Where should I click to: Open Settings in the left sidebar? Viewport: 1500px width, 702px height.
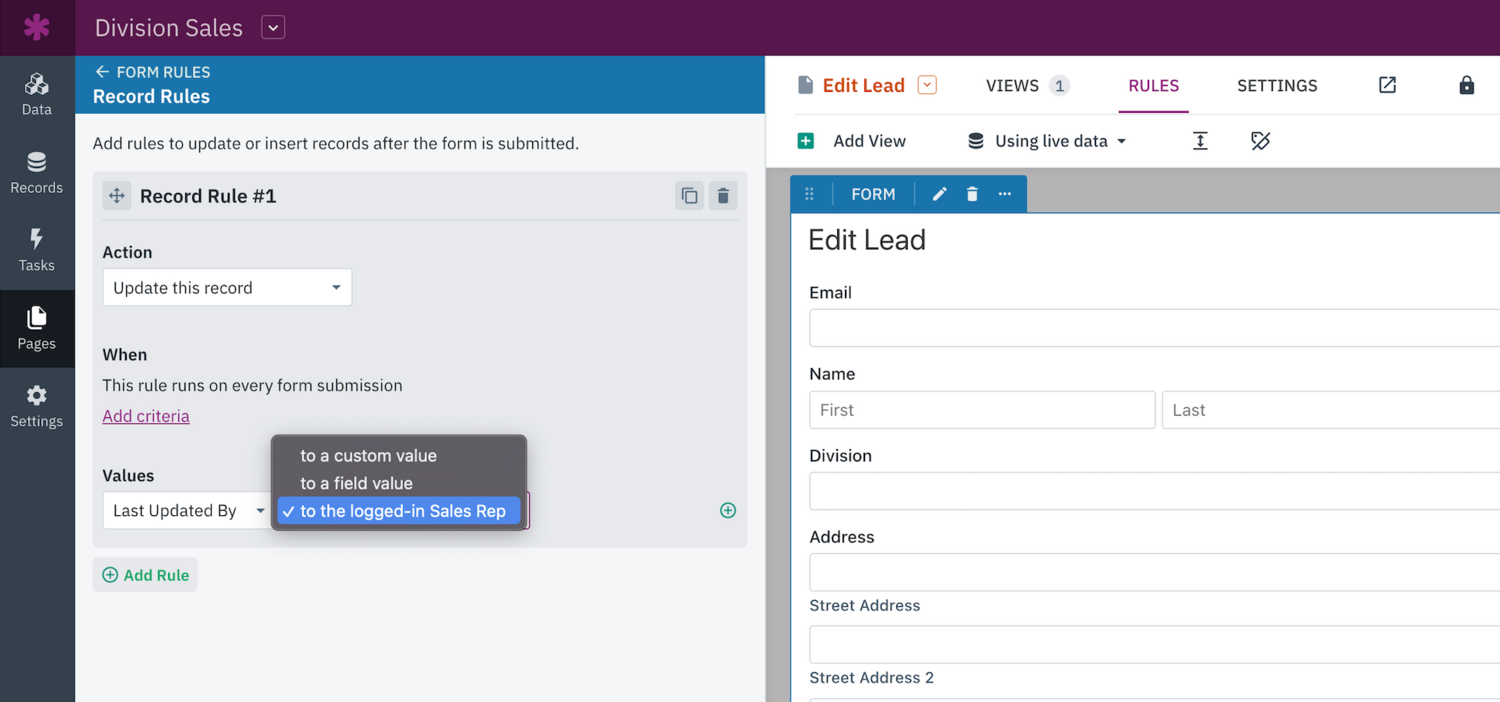pos(37,406)
